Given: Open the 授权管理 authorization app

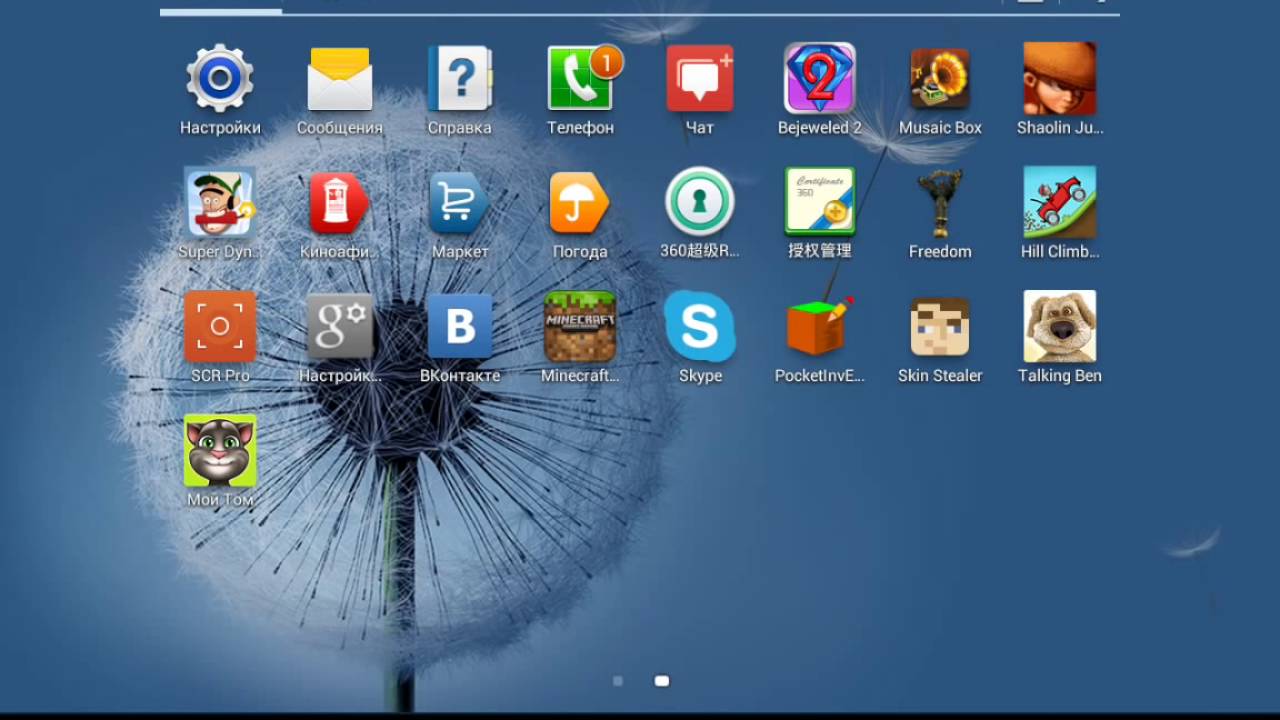Looking at the screenshot, I should (820, 202).
